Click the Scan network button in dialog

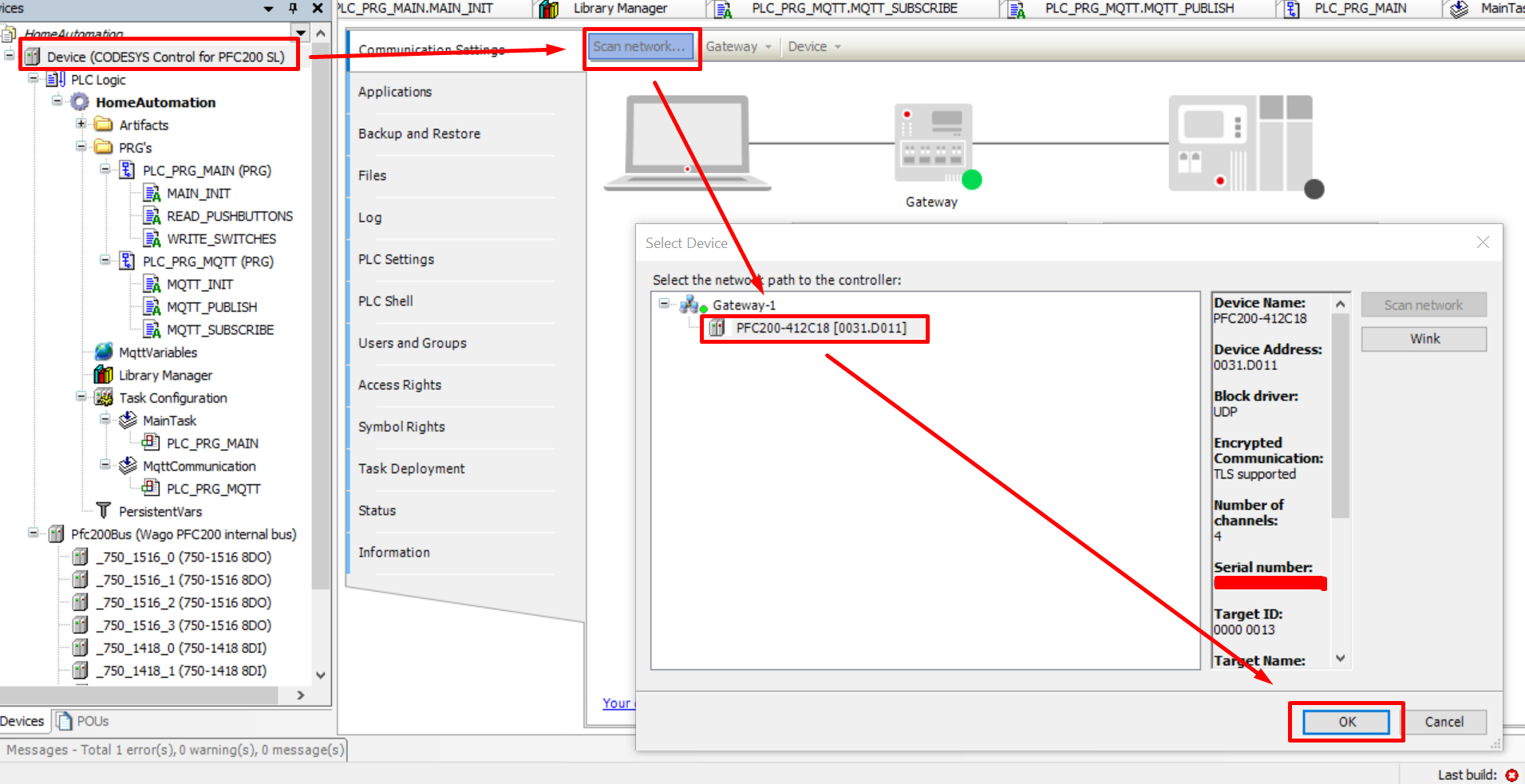[x=1424, y=305]
